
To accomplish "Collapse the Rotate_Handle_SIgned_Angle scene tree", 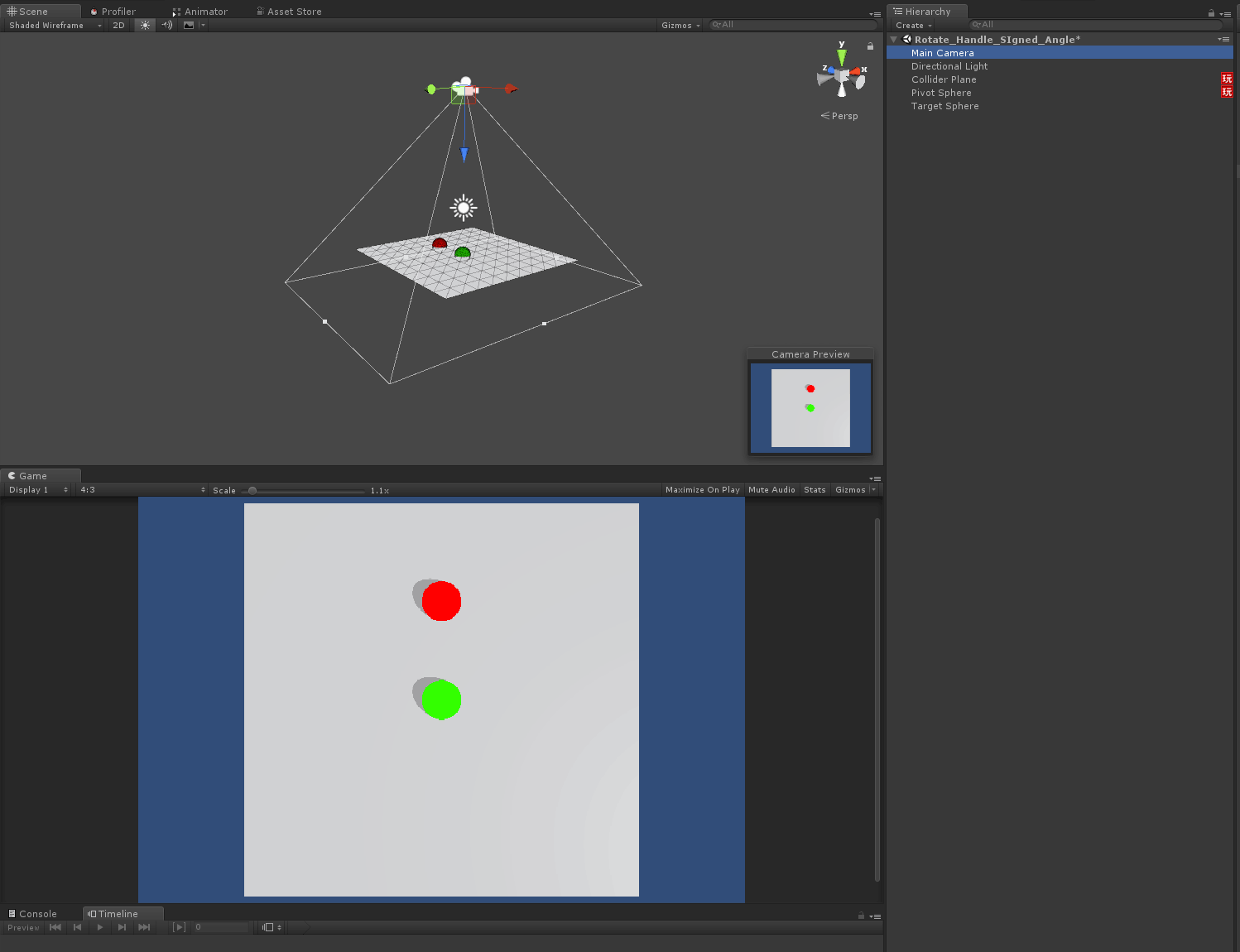I will pos(894,40).
